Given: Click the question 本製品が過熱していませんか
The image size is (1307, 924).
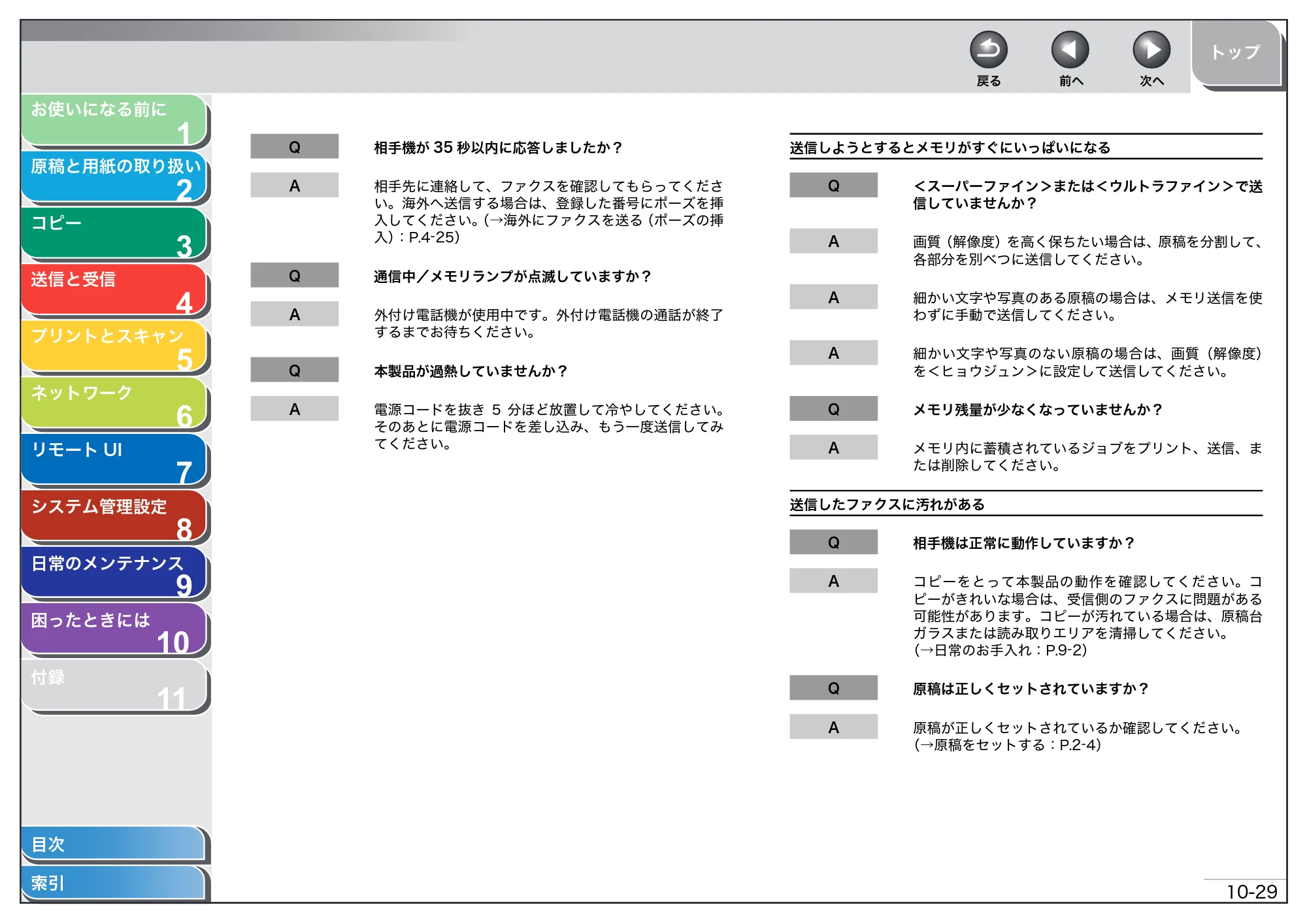Looking at the screenshot, I should (x=470, y=371).
